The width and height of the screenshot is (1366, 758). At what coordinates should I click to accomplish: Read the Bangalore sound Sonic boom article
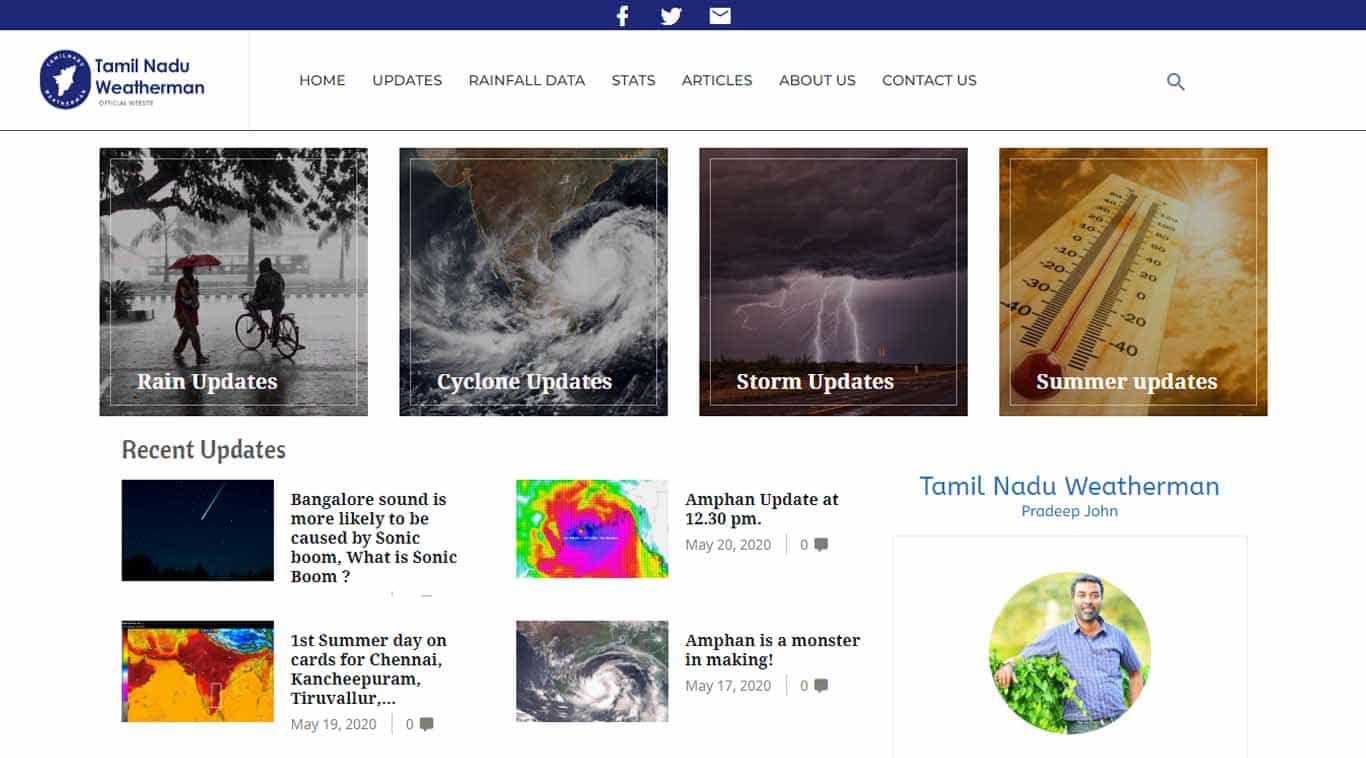point(374,538)
